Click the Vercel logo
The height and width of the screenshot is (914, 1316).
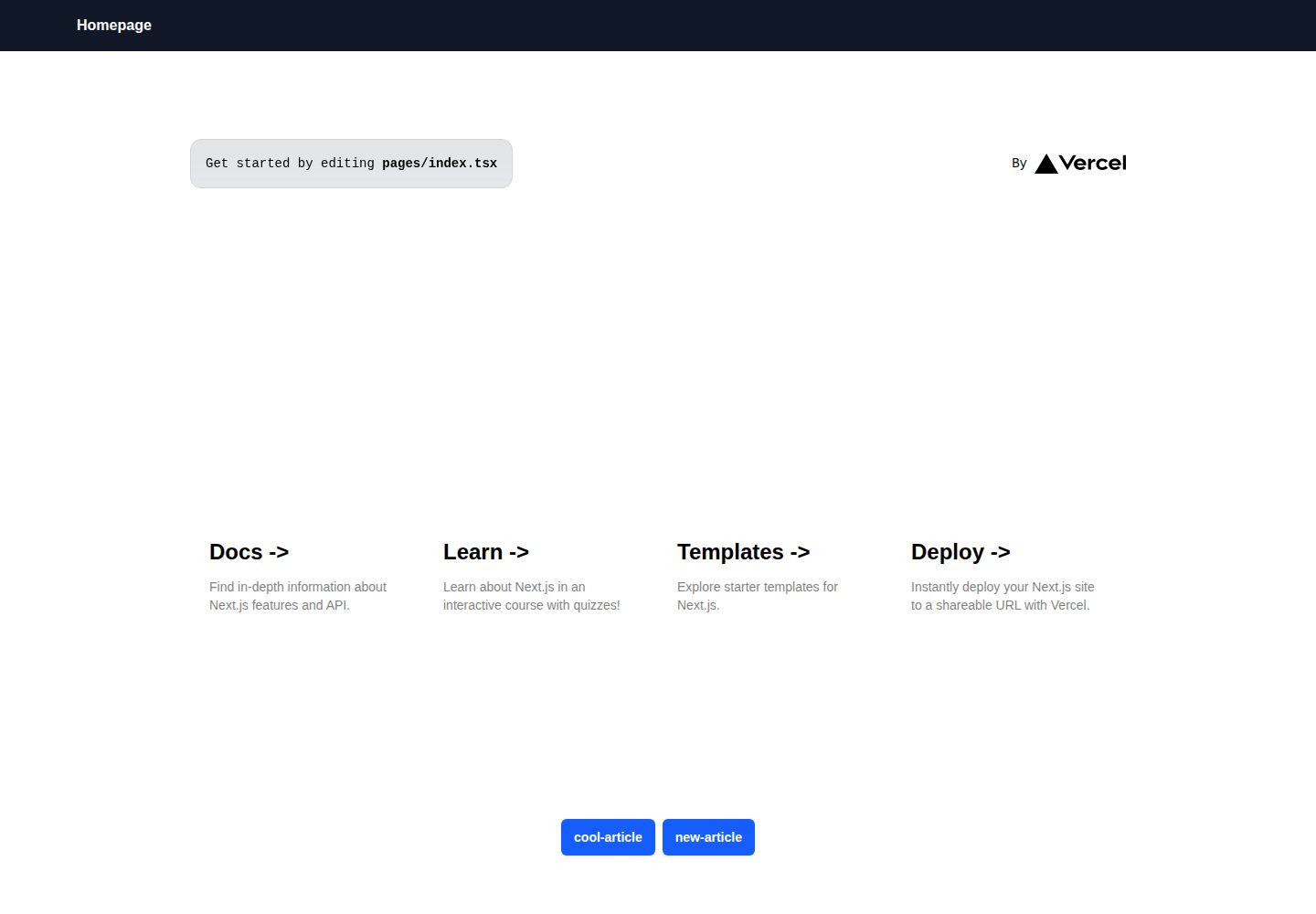pyautogui.click(x=1080, y=164)
